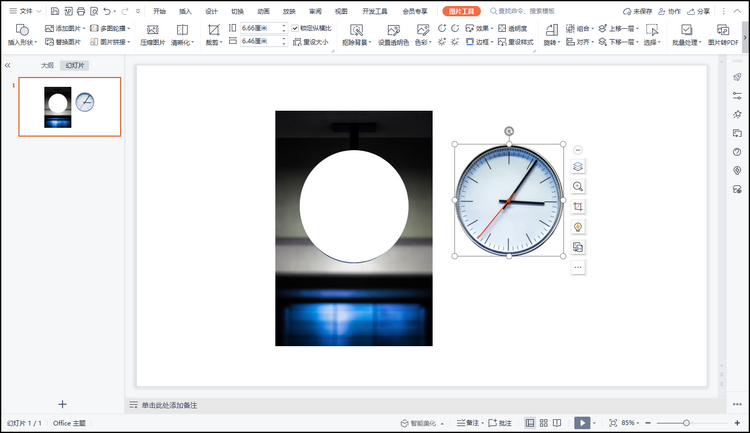
Task: Click fit-to-window icon in status bar
Action: 613,423
